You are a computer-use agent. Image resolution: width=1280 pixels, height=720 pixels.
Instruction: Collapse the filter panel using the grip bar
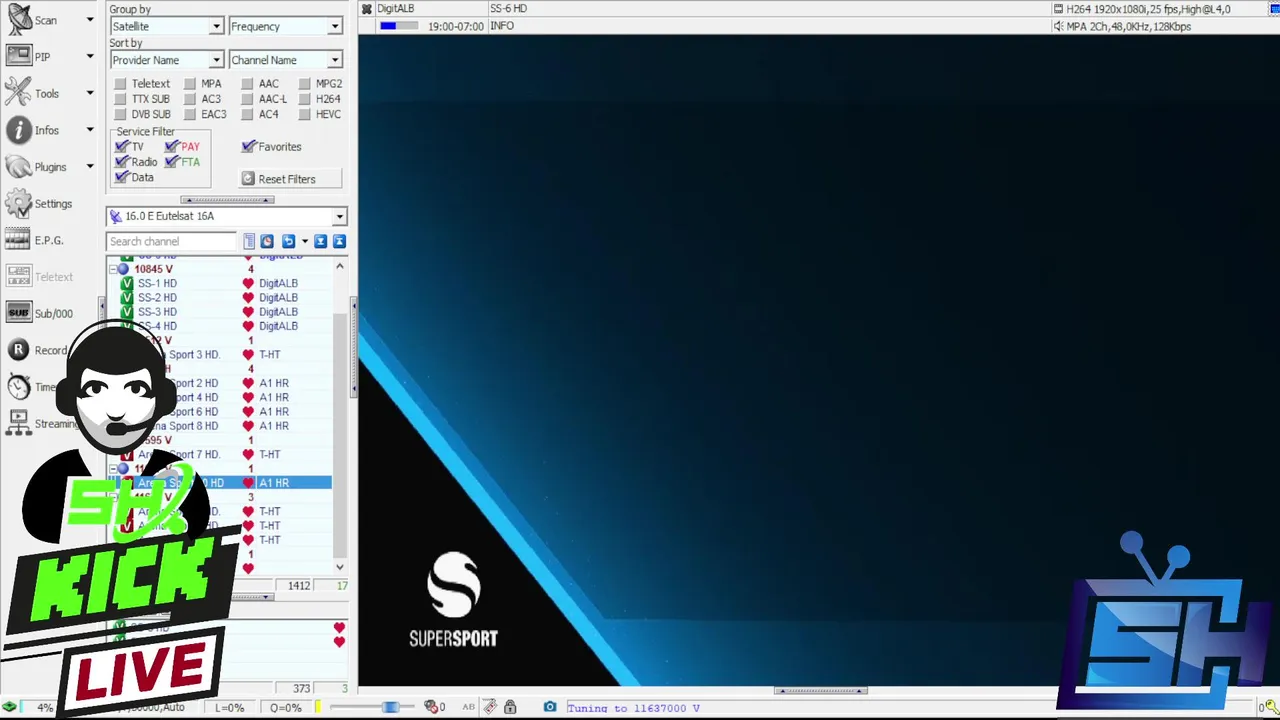pos(227,199)
